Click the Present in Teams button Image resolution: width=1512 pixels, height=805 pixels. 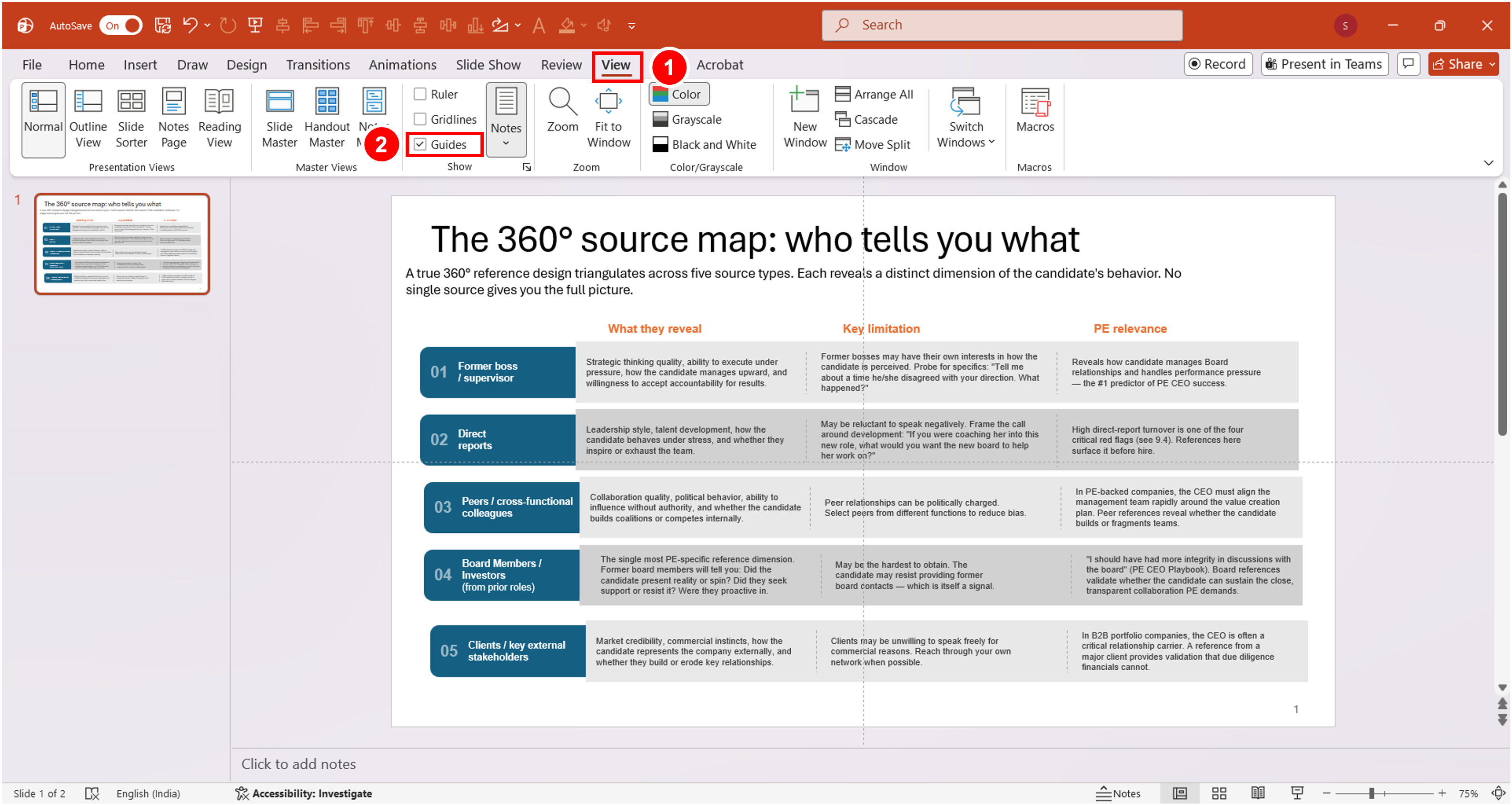pos(1324,64)
